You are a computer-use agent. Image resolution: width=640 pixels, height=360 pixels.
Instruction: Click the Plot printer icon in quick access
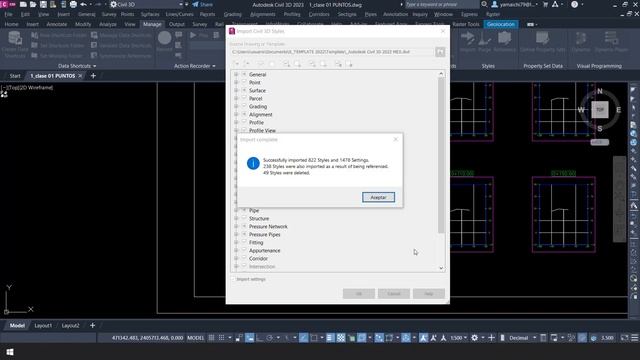coord(73,4)
